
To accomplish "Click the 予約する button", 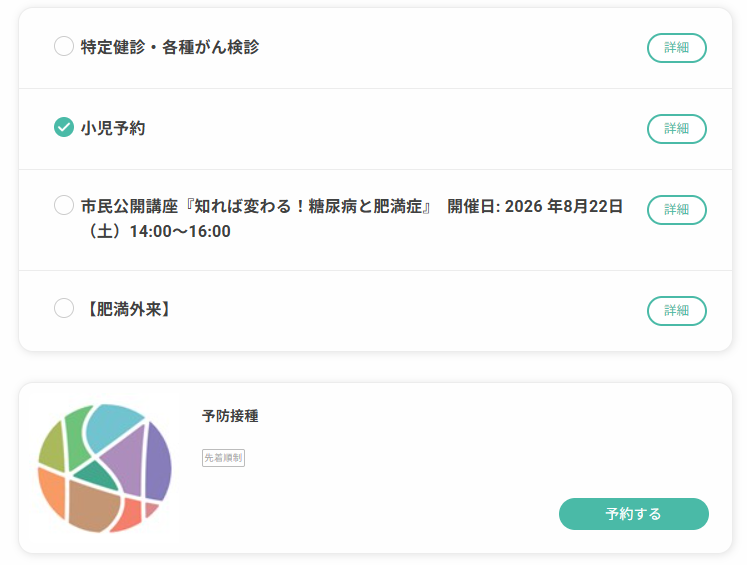I will 634,514.
